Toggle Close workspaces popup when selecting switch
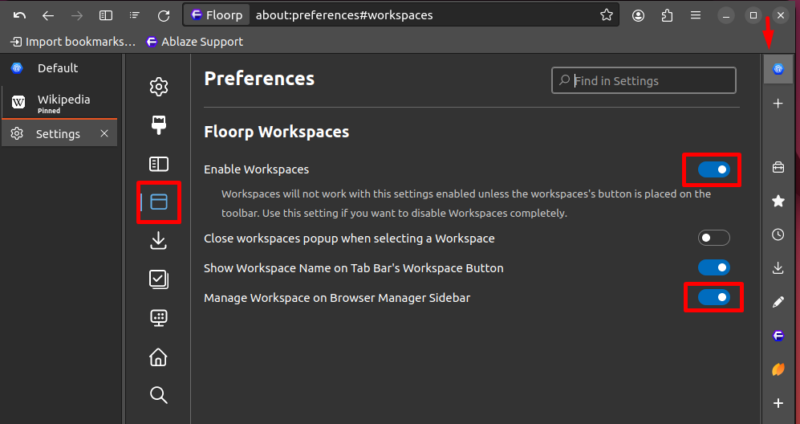This screenshot has height=424, width=800. (714, 238)
